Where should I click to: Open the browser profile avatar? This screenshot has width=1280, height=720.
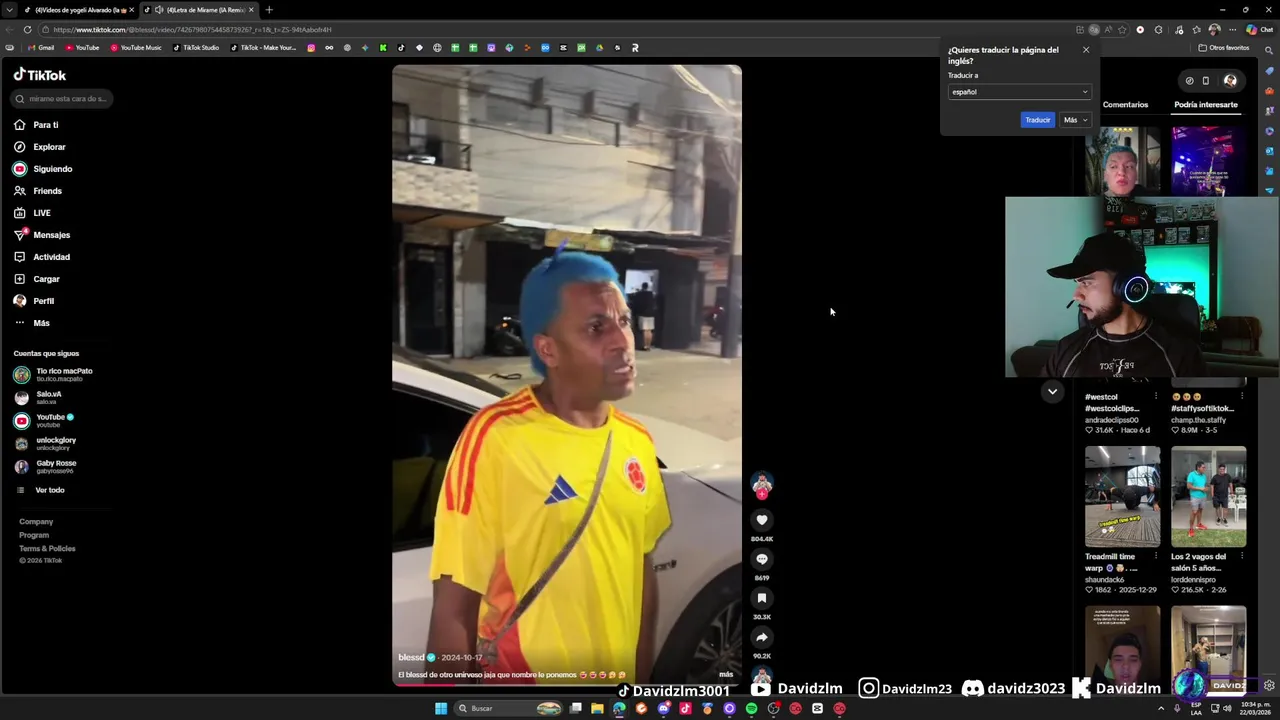[x=1214, y=30]
